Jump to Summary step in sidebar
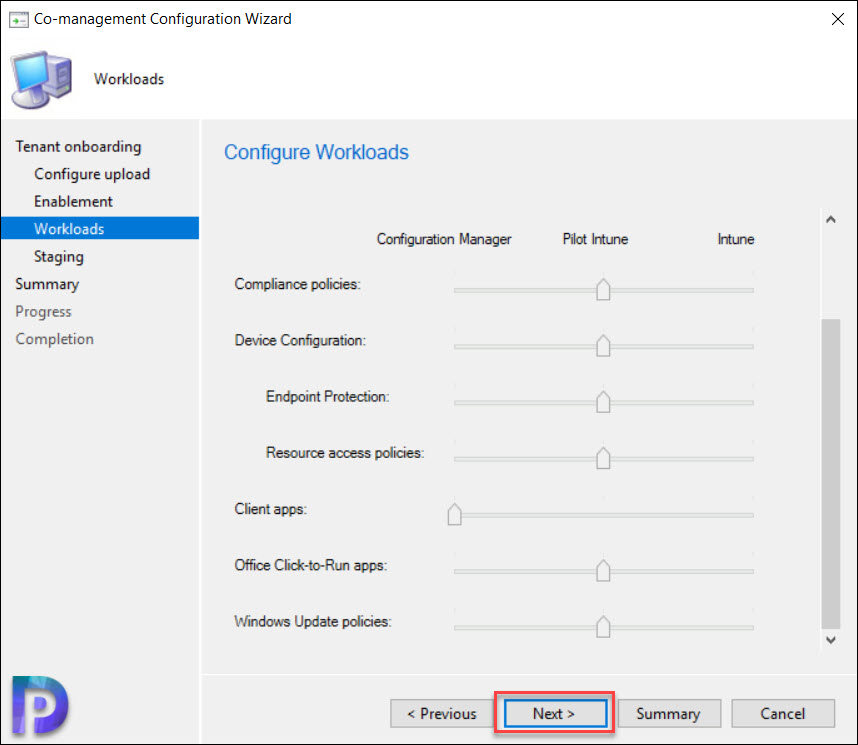Viewport: 858px width, 745px height. pos(47,284)
